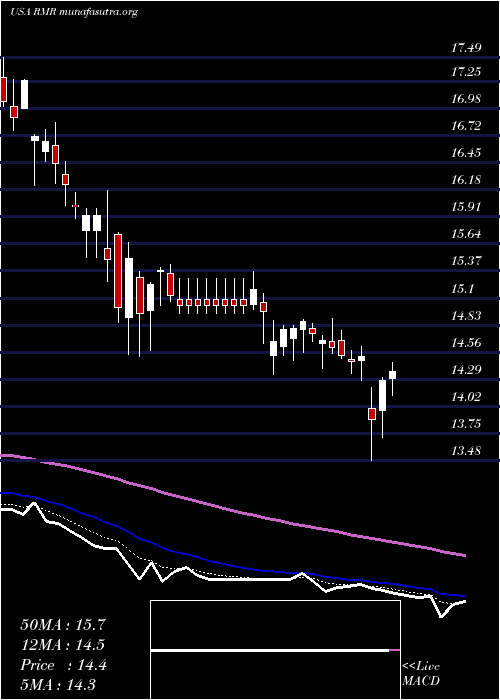Click the 15.64 price axis label
Image resolution: width=500 pixels, height=700 pixels.
(x=466, y=234)
